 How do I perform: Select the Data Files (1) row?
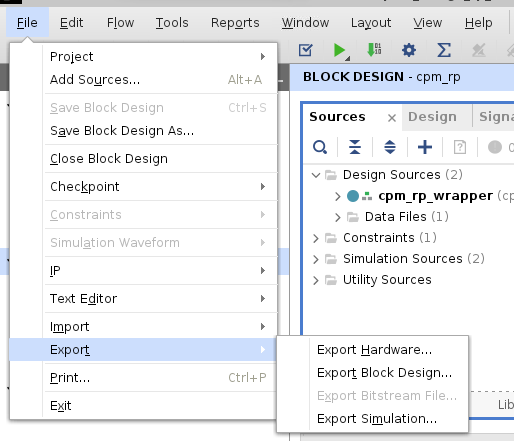pos(407,217)
